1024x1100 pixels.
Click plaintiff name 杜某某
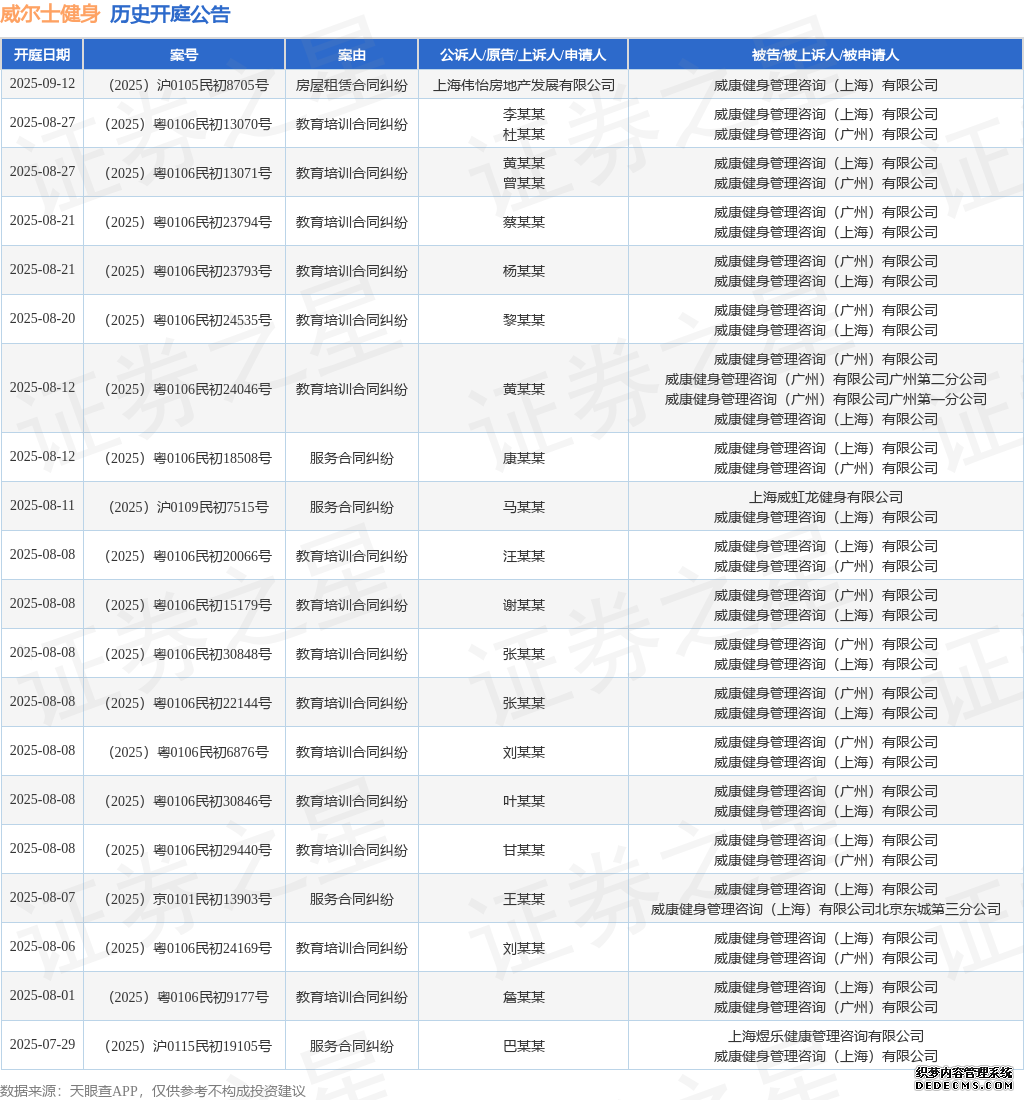523,134
